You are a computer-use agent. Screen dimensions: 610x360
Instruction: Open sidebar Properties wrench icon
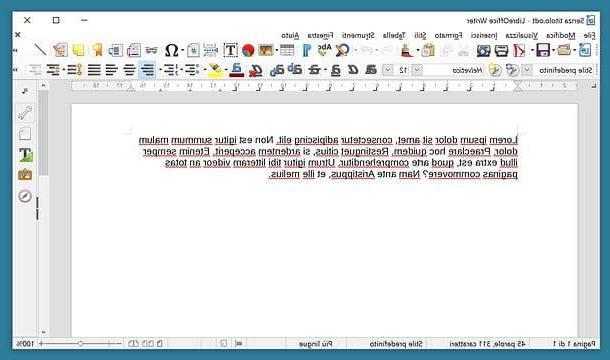tap(25, 113)
